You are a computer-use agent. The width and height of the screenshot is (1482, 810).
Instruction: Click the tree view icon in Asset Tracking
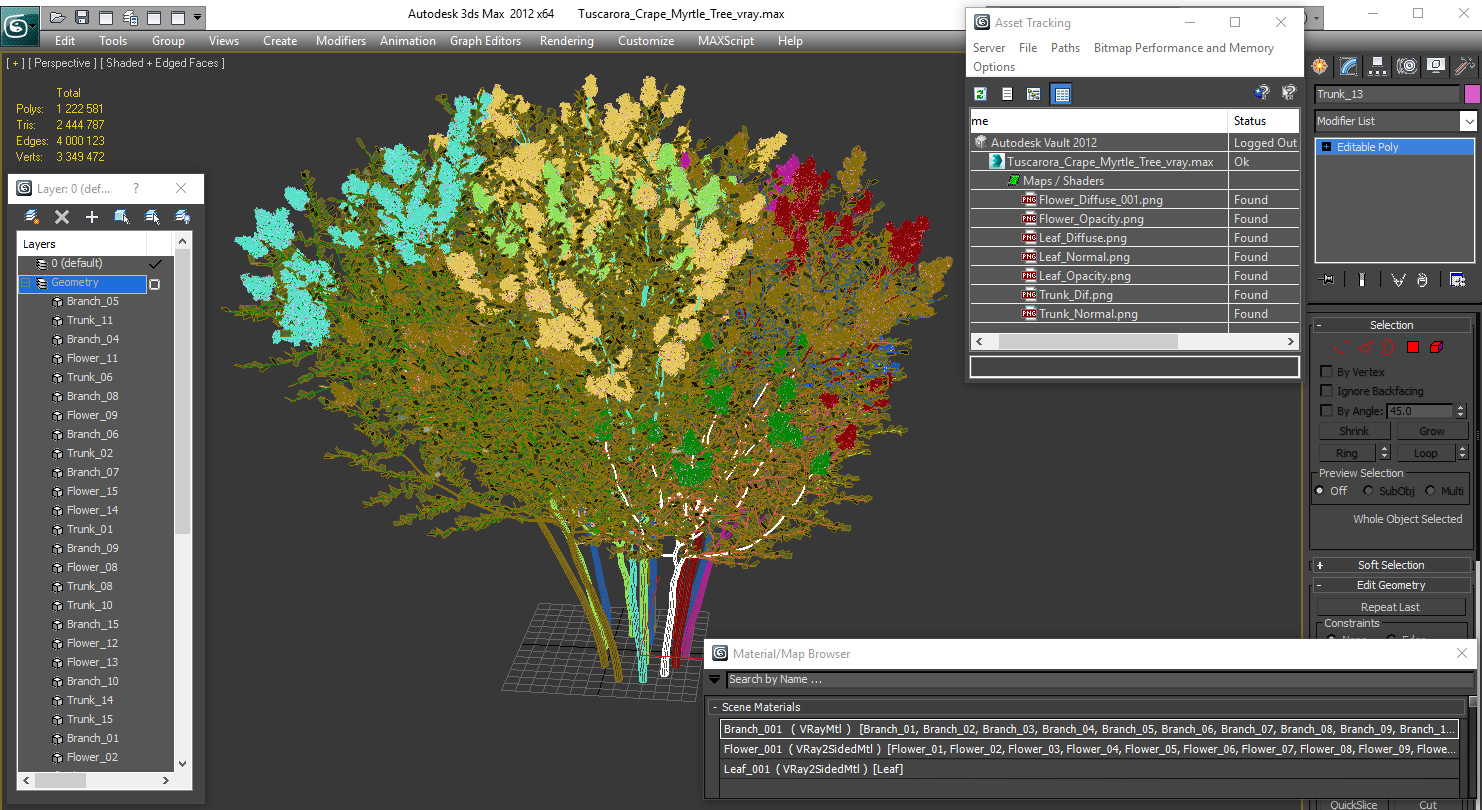click(1033, 93)
